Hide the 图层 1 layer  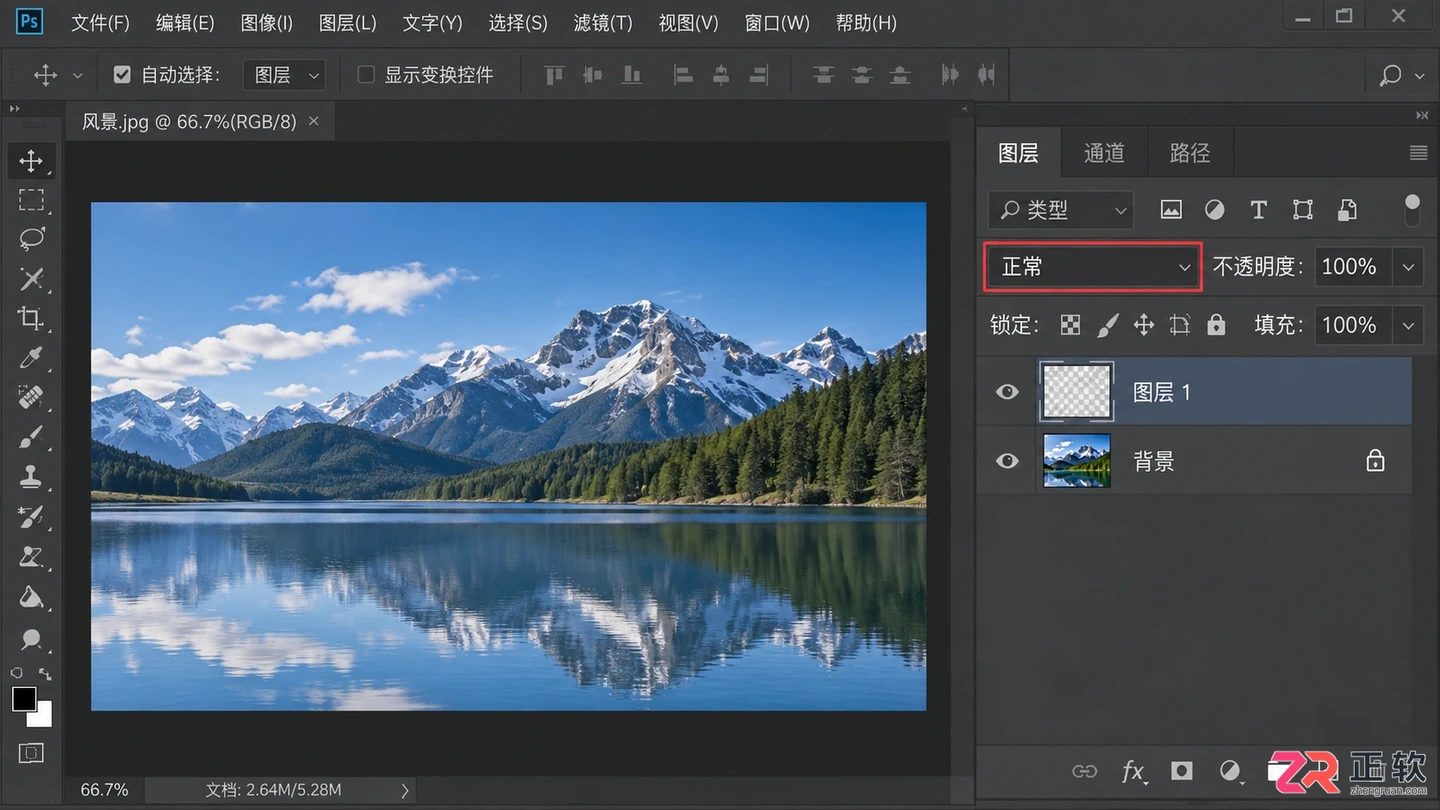pos(1007,391)
